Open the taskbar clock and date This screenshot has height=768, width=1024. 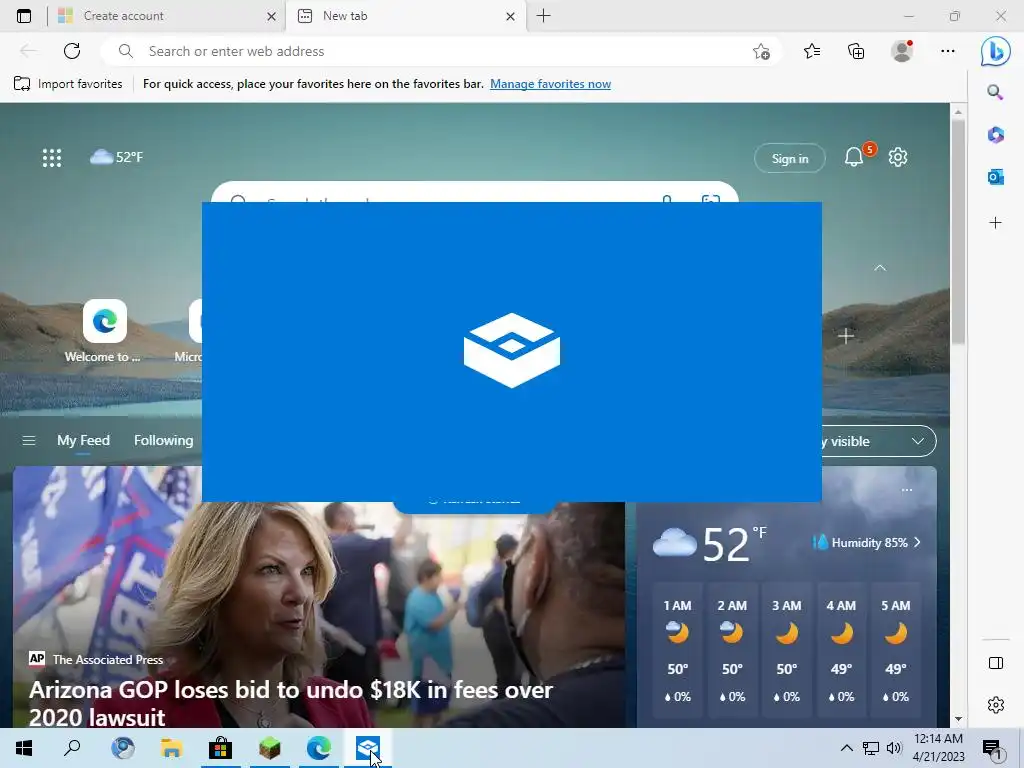click(x=938, y=748)
